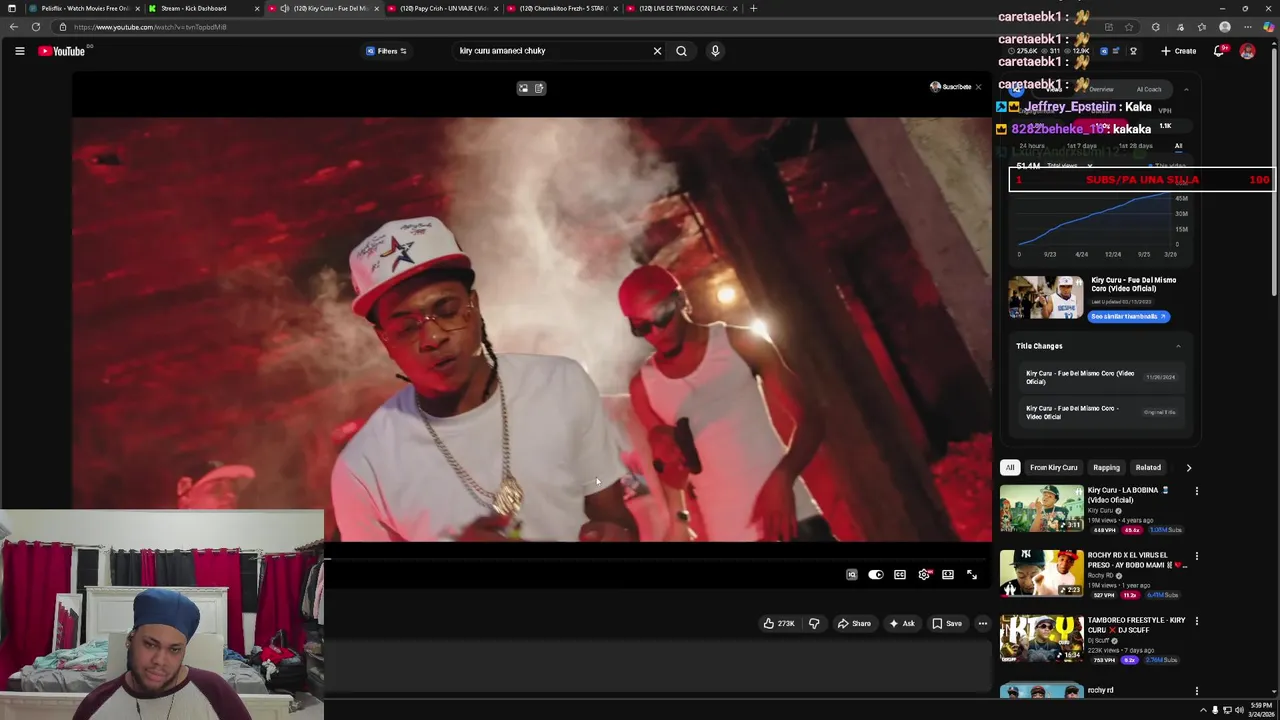
Task: Open options menu for rochy rd bottom video
Action: coord(1196,691)
